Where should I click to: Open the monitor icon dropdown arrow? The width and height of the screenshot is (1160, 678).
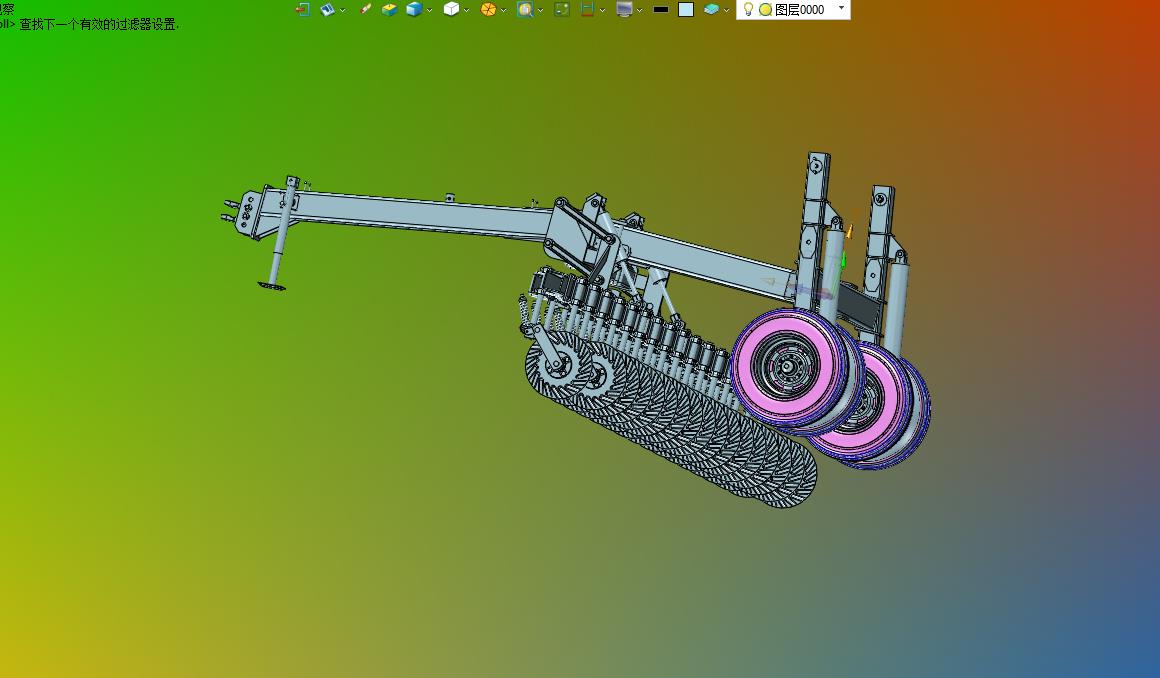pos(640,10)
